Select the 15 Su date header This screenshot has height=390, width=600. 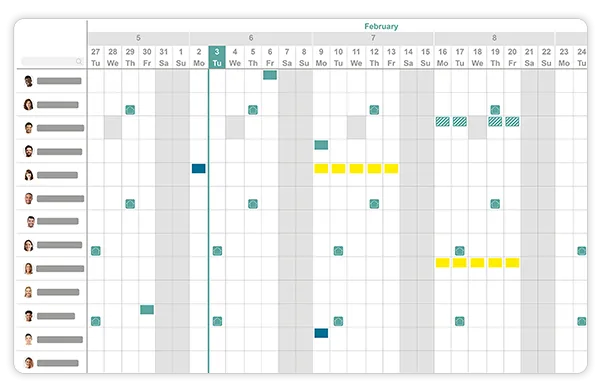(x=426, y=57)
